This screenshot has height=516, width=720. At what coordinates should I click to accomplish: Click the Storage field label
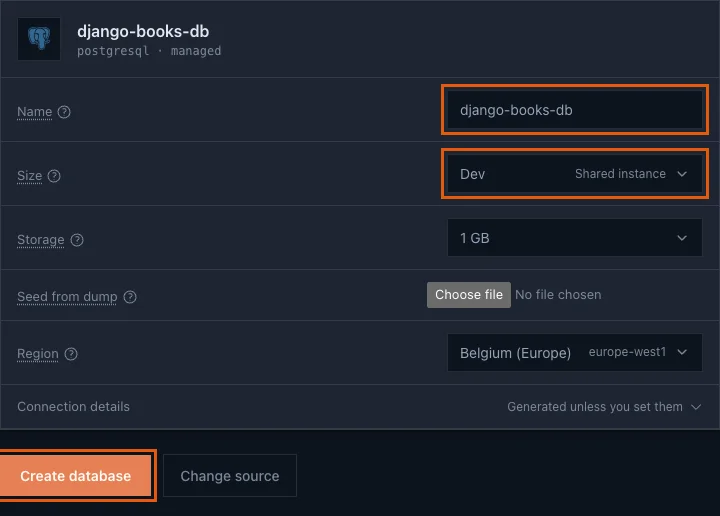[x=40, y=240]
